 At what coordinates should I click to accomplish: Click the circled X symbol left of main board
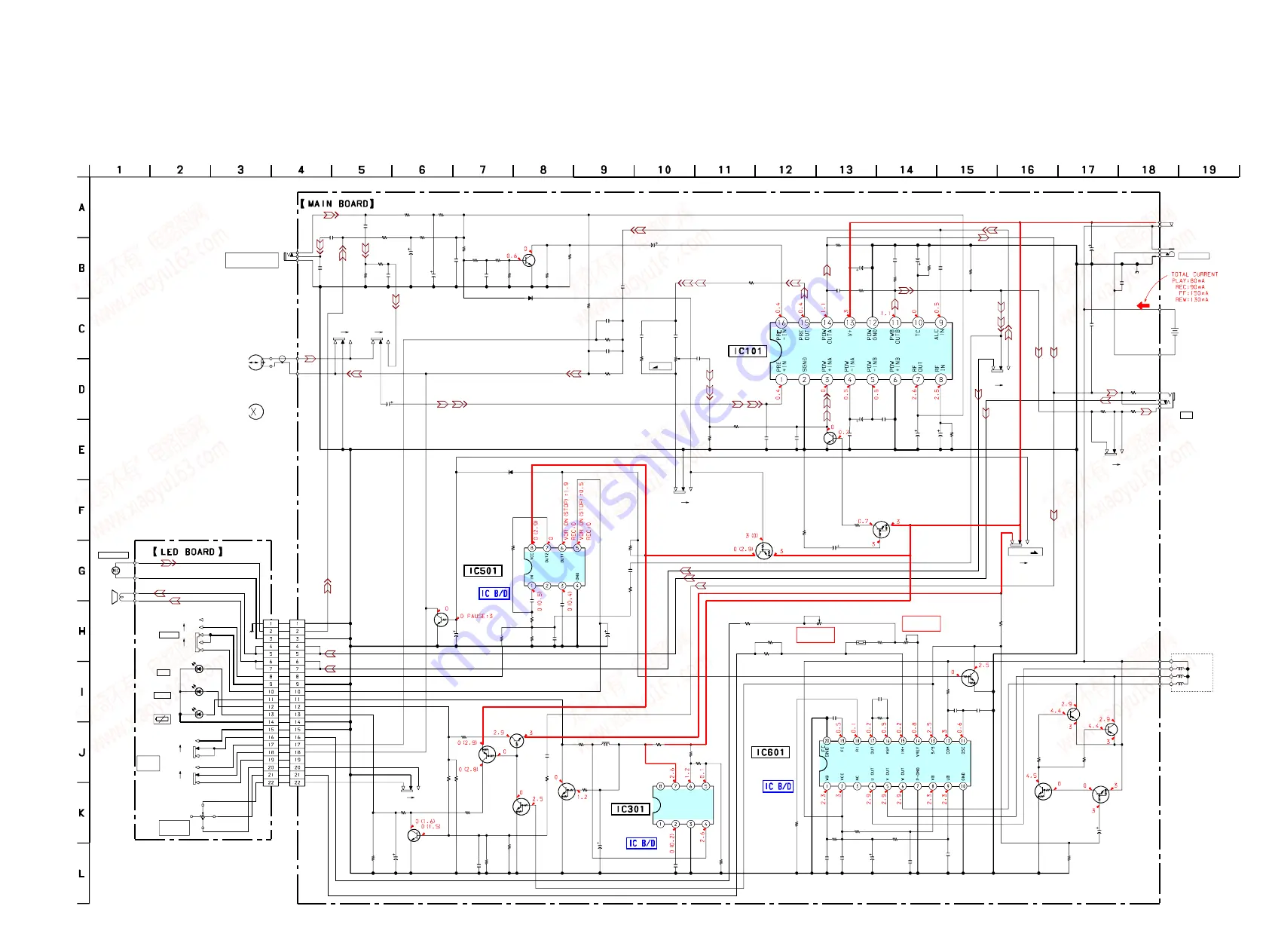[x=256, y=412]
